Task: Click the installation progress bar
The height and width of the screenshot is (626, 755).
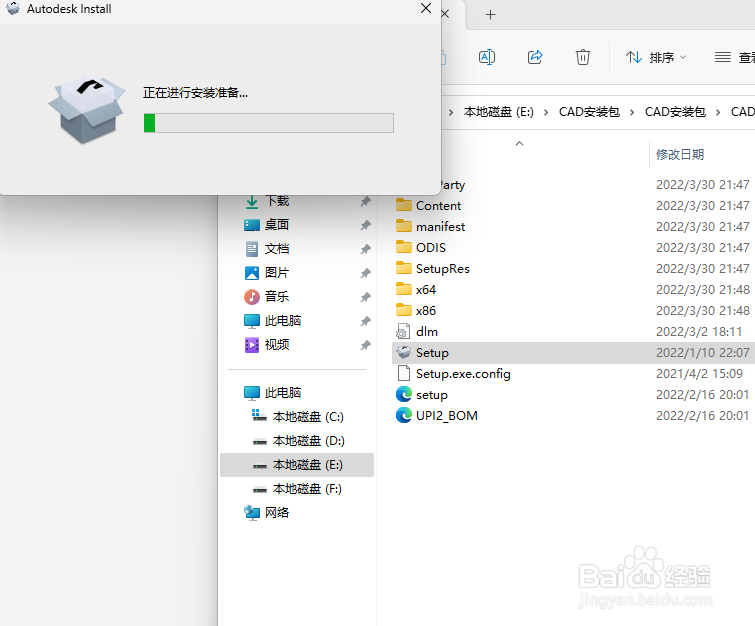Action: click(269, 123)
